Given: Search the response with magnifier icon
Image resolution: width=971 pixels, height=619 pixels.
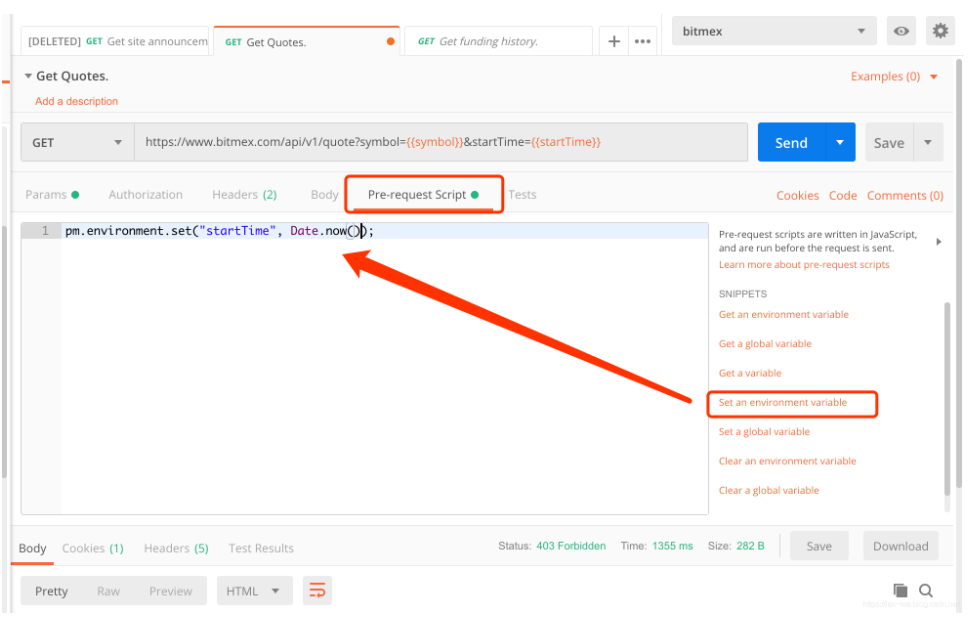Looking at the screenshot, I should coord(926,590).
